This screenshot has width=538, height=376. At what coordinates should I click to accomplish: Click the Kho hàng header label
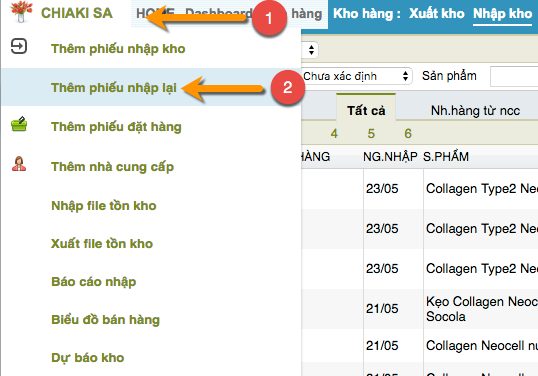(367, 13)
